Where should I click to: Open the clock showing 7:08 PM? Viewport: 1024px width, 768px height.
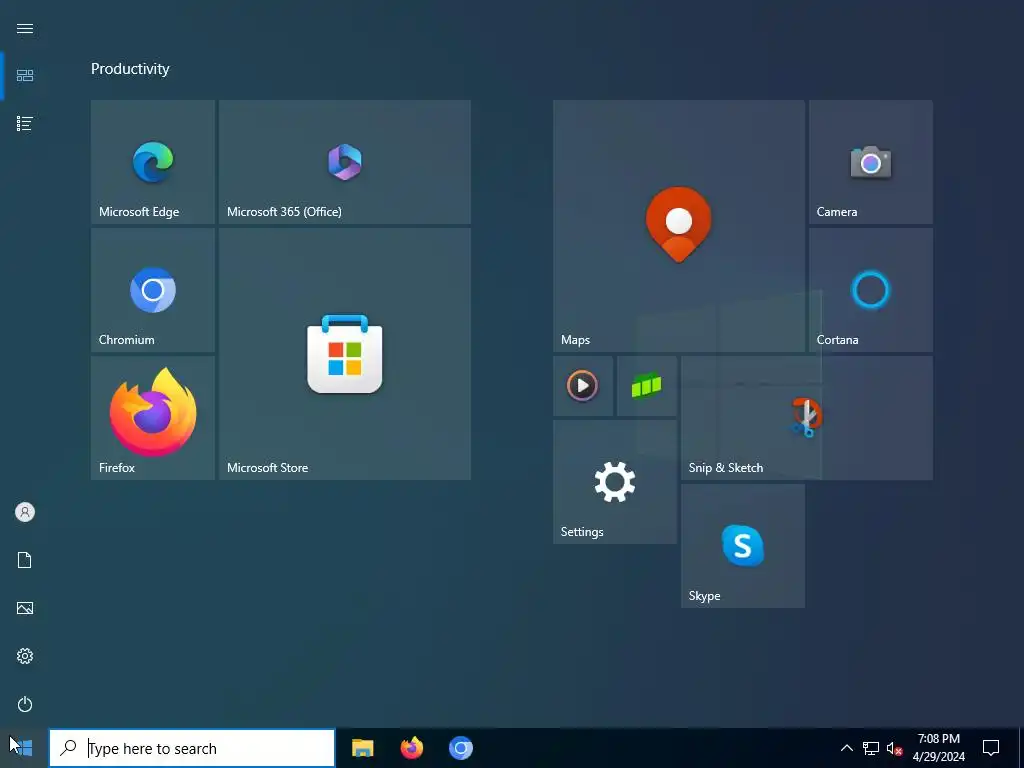click(x=938, y=748)
